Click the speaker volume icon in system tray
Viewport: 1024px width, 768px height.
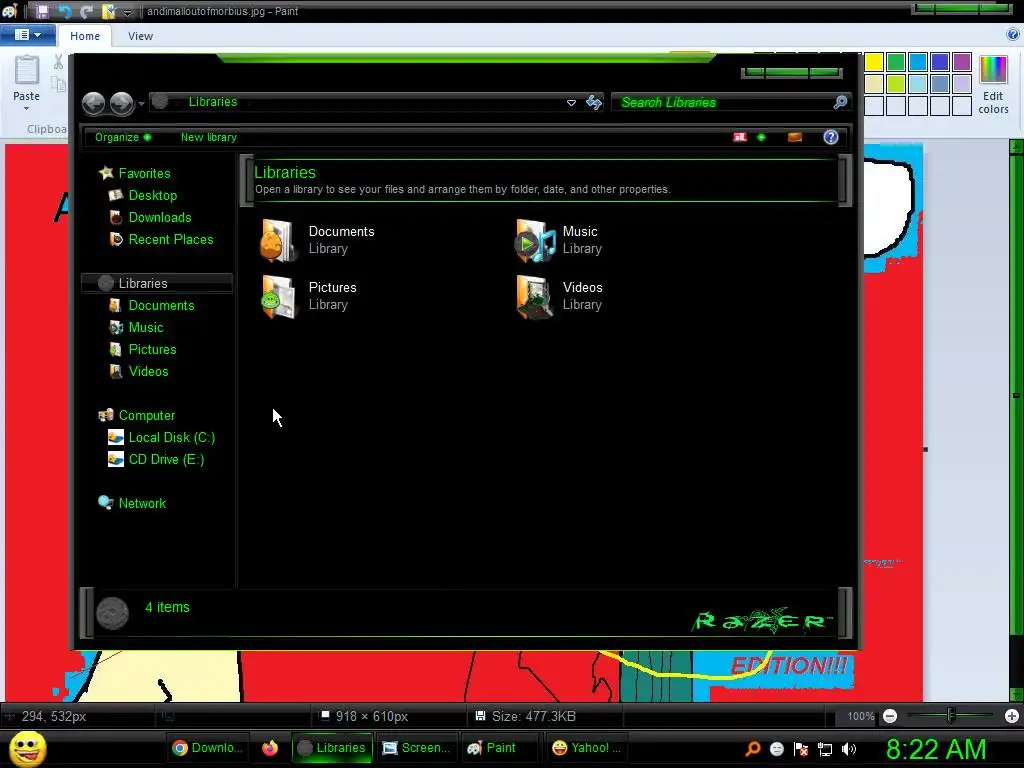(x=849, y=749)
